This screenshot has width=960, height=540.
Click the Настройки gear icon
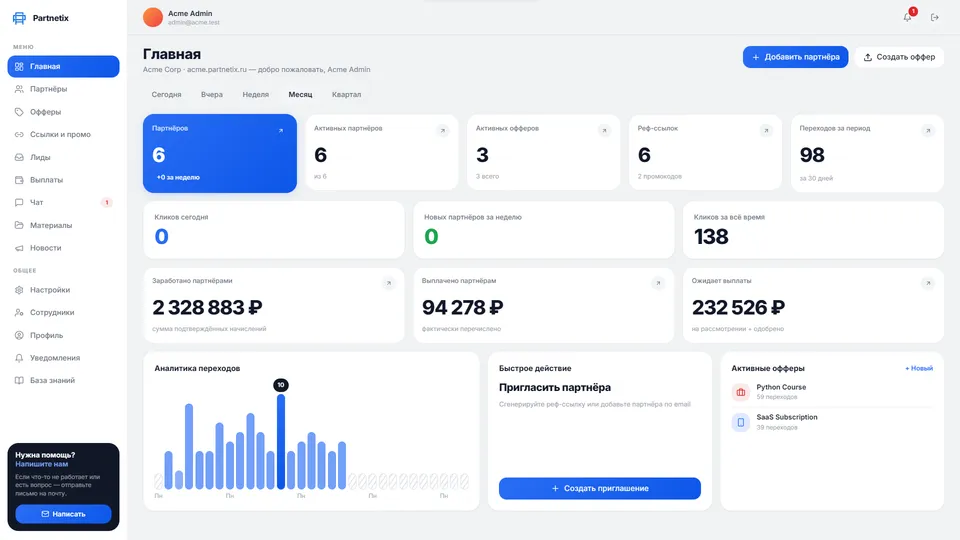[x=19, y=290]
